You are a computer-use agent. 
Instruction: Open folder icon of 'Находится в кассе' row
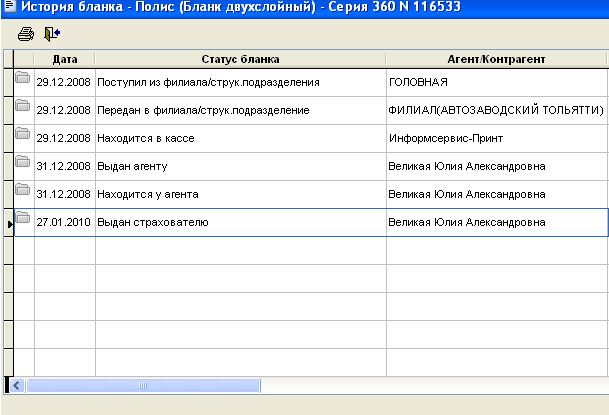[x=23, y=134]
